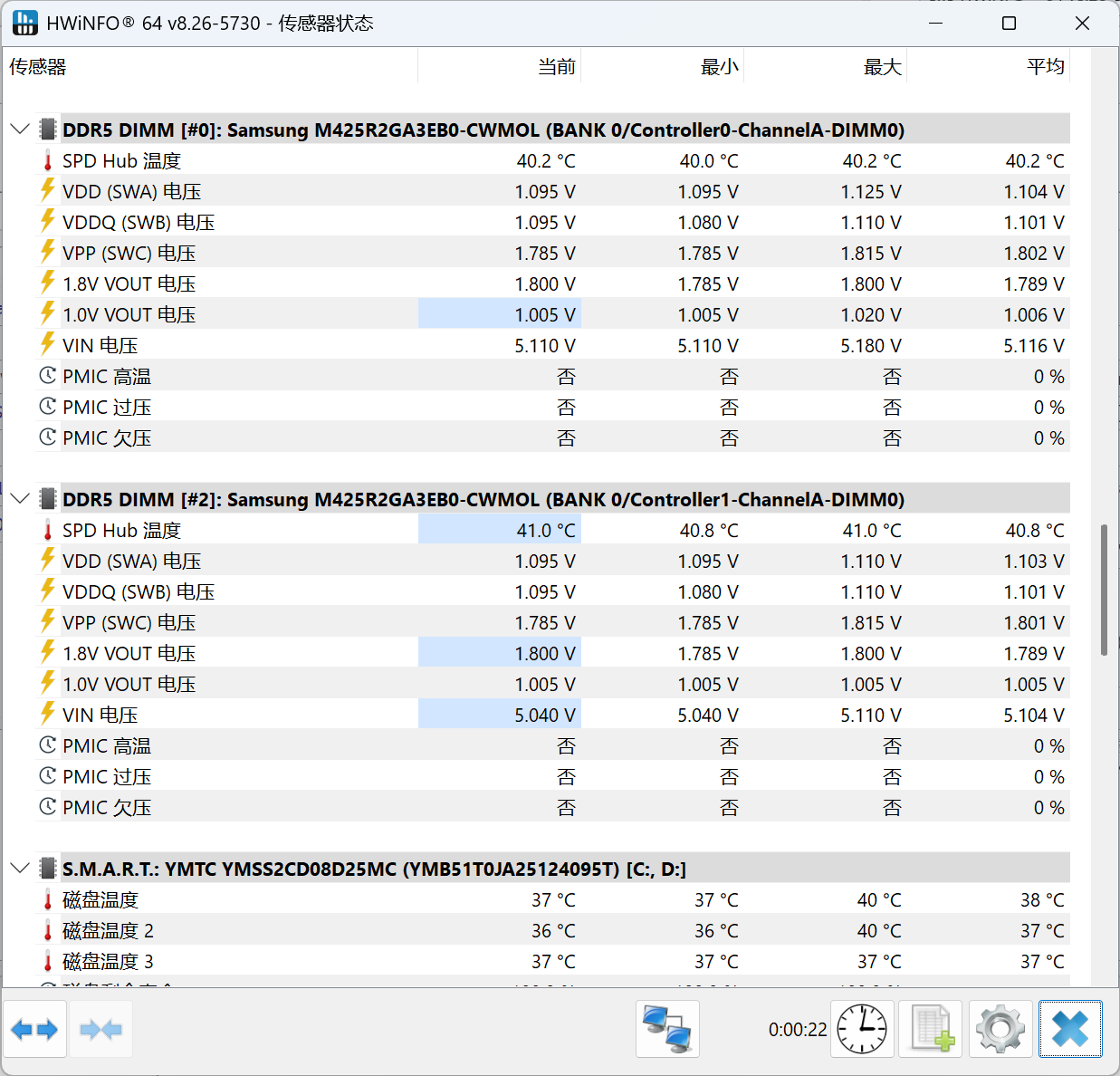The image size is (1120, 1076).
Task: Open sensor settings gear button
Action: pos(1000,1029)
